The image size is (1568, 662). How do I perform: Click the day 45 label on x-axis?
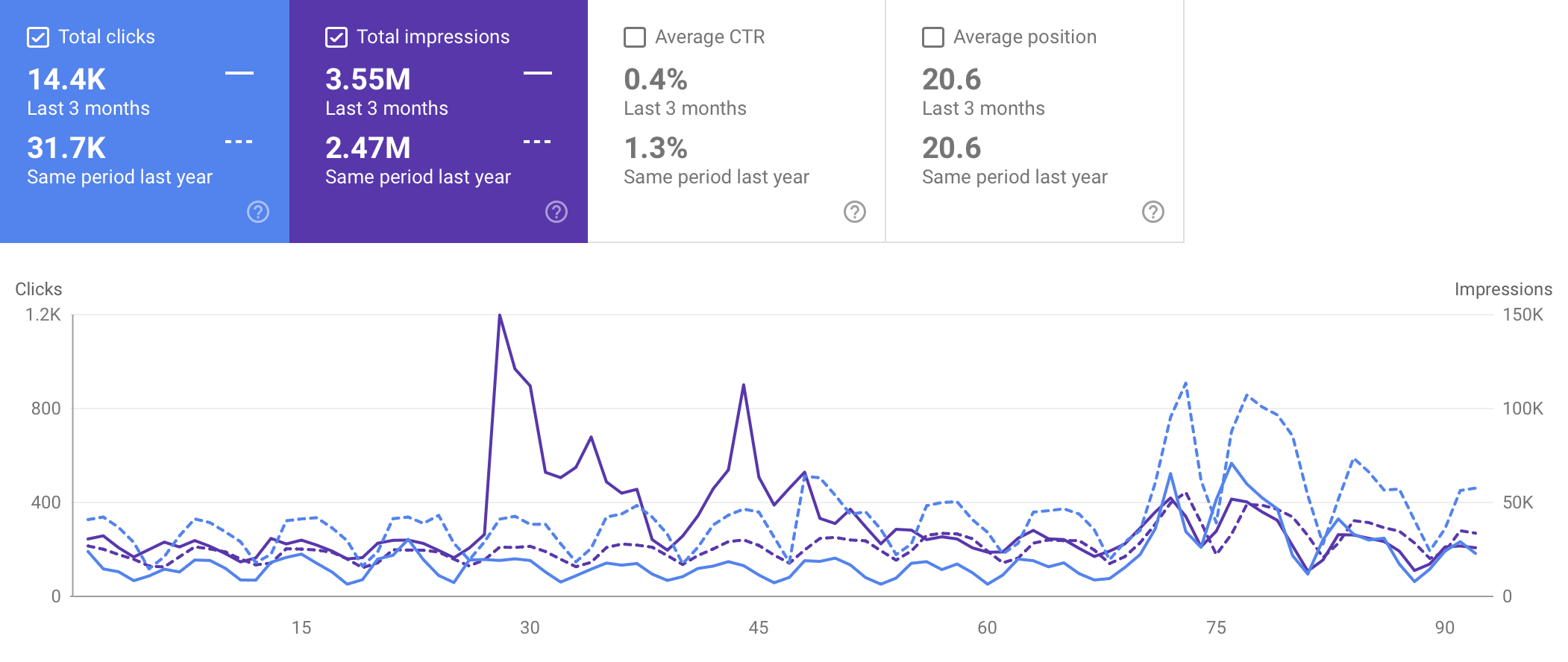coord(759,628)
